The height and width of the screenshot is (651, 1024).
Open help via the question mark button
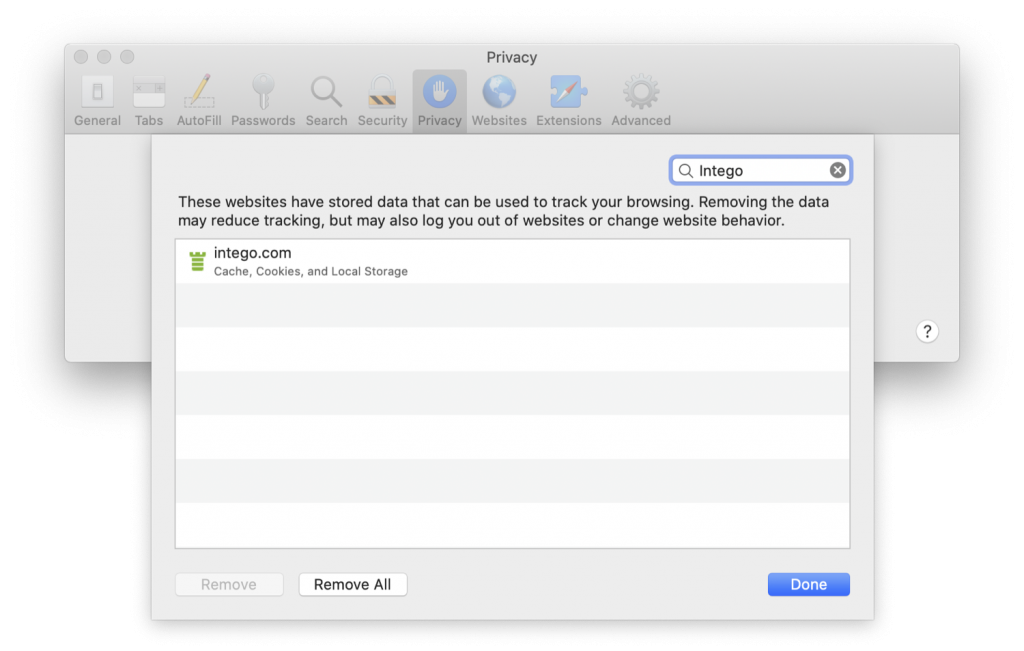pos(927,331)
